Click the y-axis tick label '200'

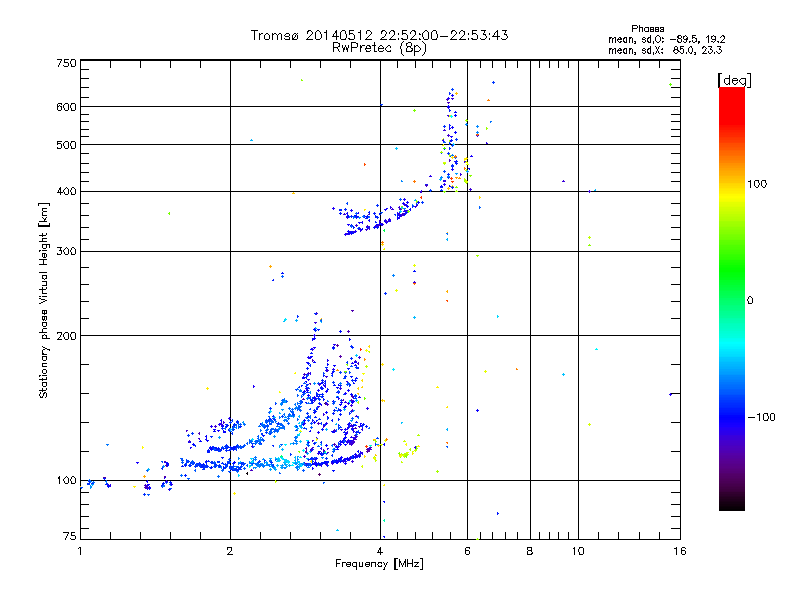66,336
